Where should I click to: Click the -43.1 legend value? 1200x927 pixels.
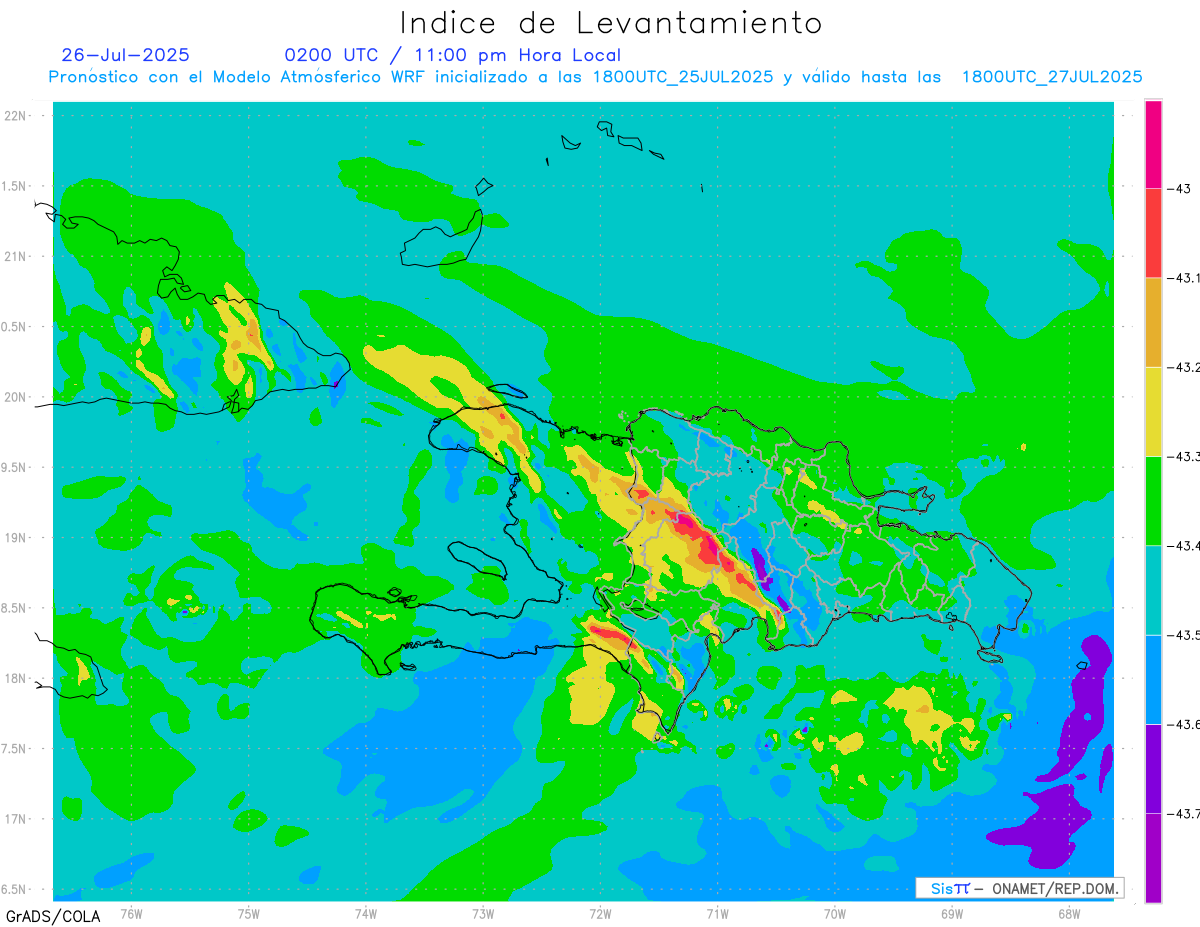pos(1184,278)
